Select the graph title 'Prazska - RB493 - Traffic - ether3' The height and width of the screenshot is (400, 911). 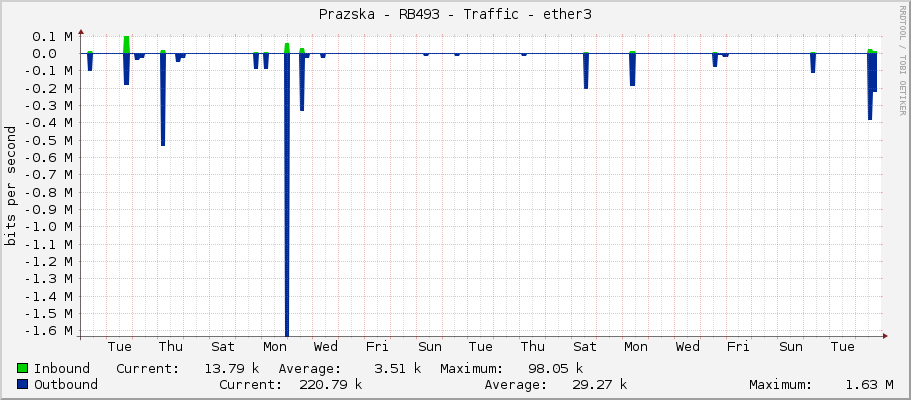(455, 15)
